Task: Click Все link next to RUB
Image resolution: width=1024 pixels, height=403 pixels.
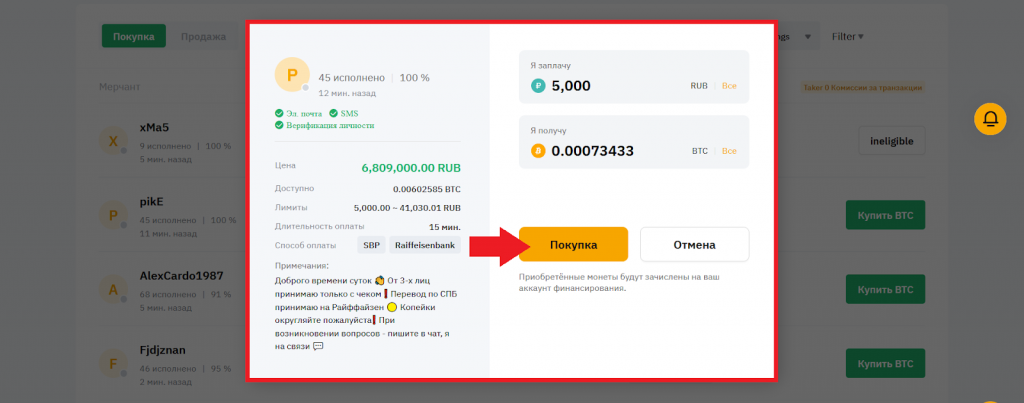Action: pos(729,86)
